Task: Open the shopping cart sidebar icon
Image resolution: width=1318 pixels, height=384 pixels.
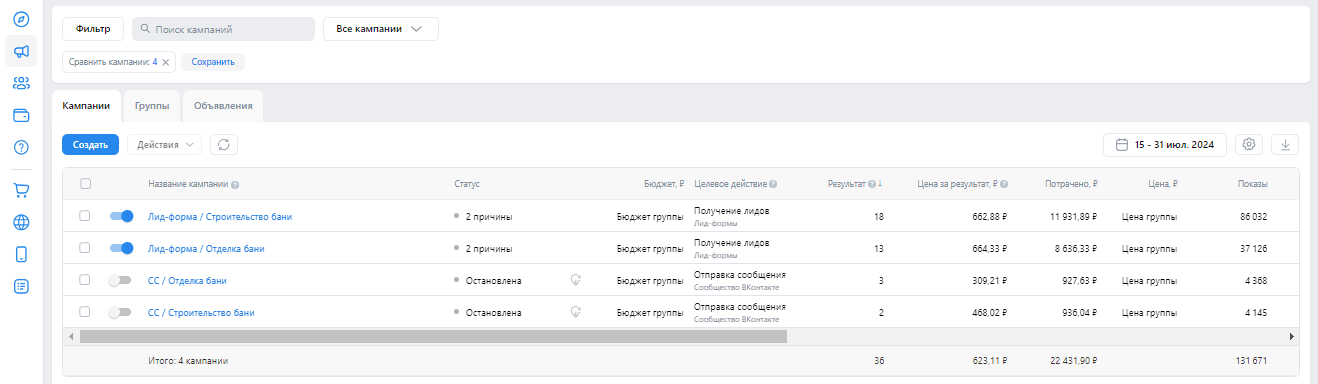Action: point(21,190)
